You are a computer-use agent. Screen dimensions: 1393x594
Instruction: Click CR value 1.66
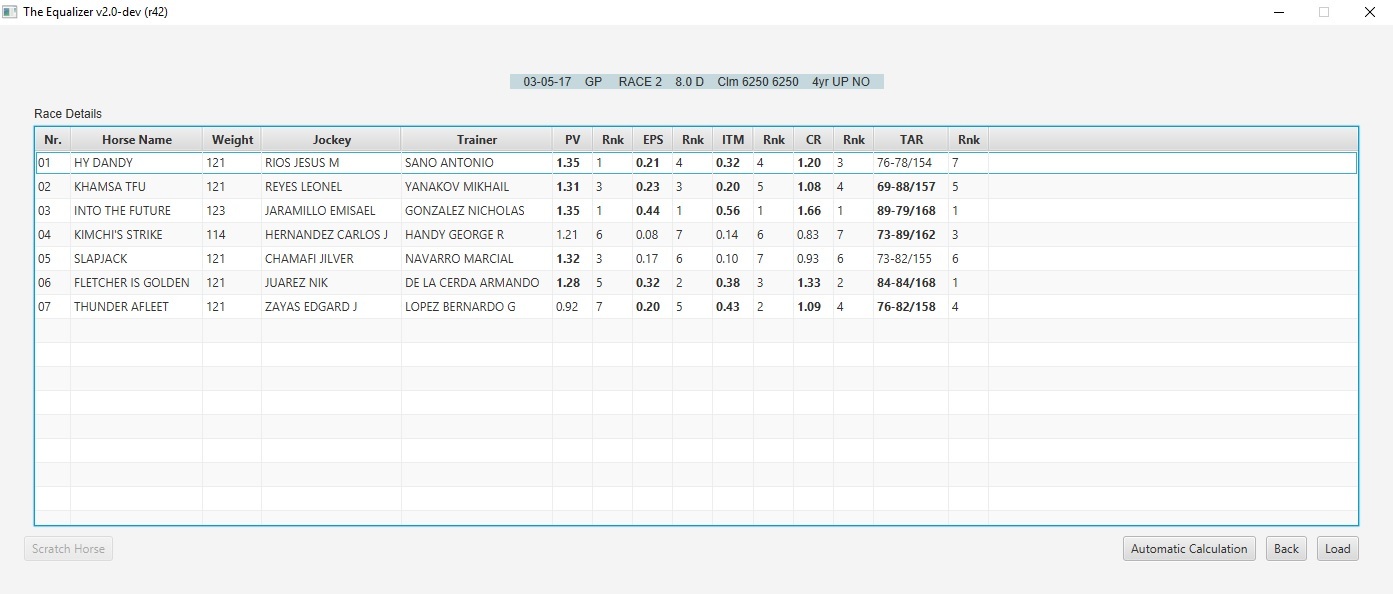click(x=809, y=211)
